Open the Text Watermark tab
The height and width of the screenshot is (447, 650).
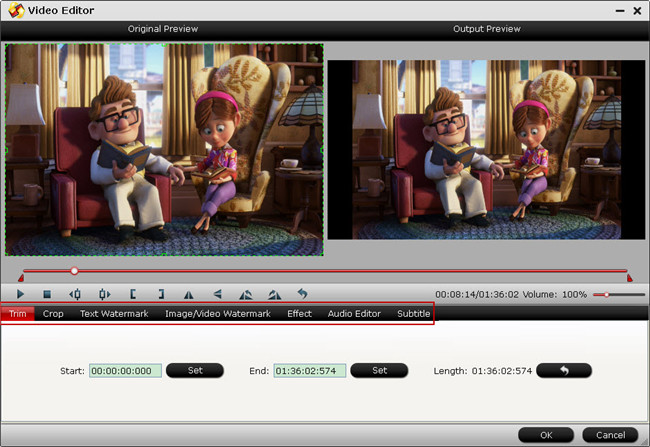[x=114, y=313]
